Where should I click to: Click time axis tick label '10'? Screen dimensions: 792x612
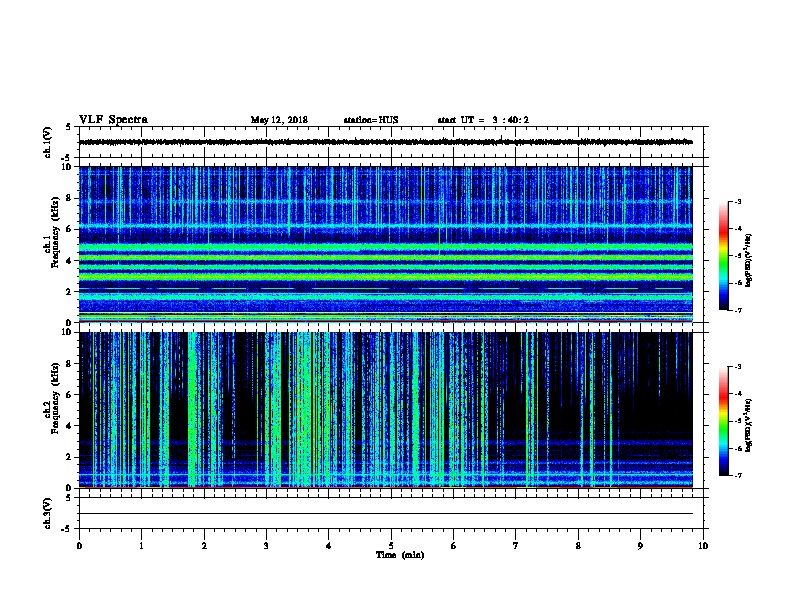(x=703, y=546)
